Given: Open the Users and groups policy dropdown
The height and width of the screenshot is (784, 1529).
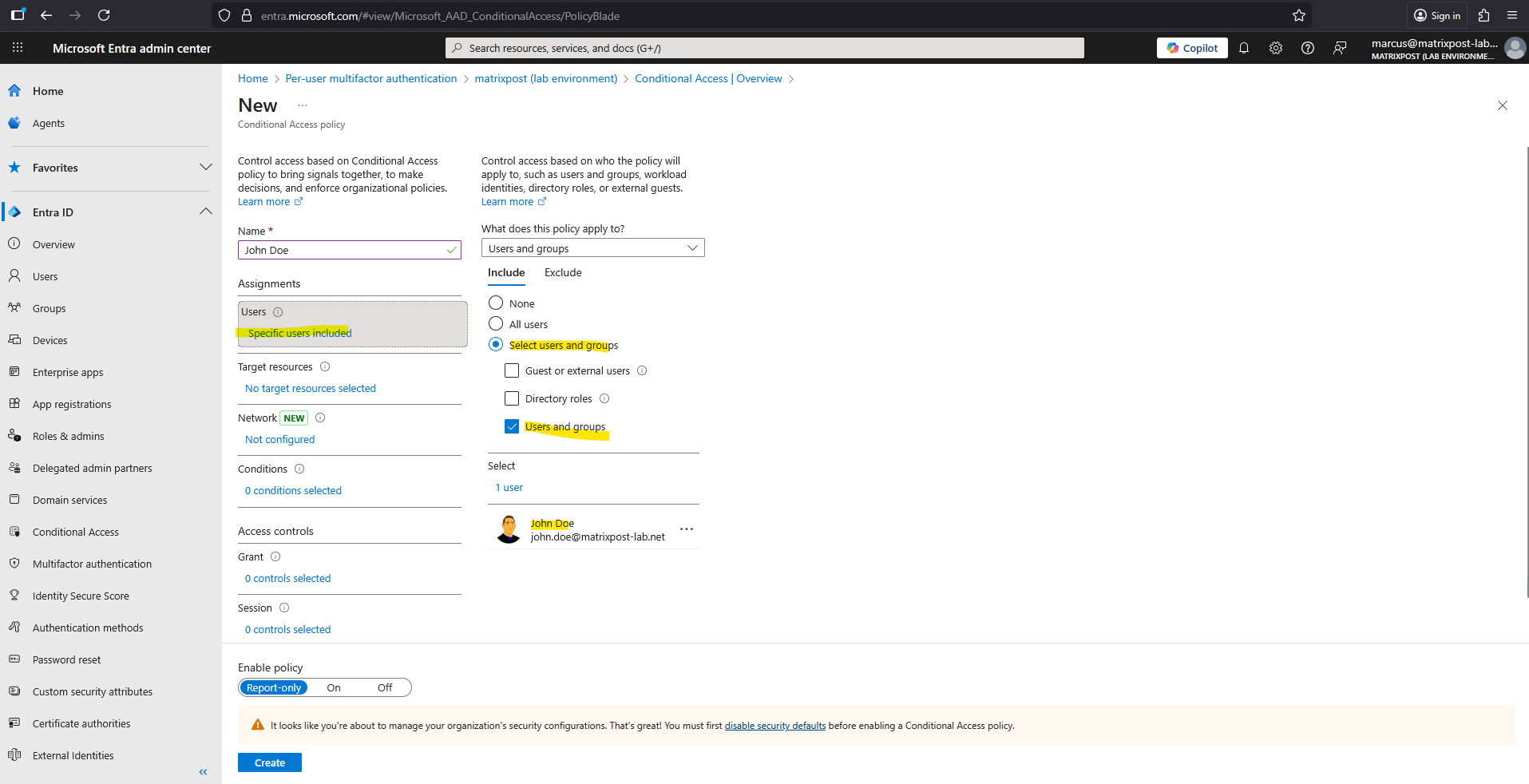Looking at the screenshot, I should click(592, 248).
